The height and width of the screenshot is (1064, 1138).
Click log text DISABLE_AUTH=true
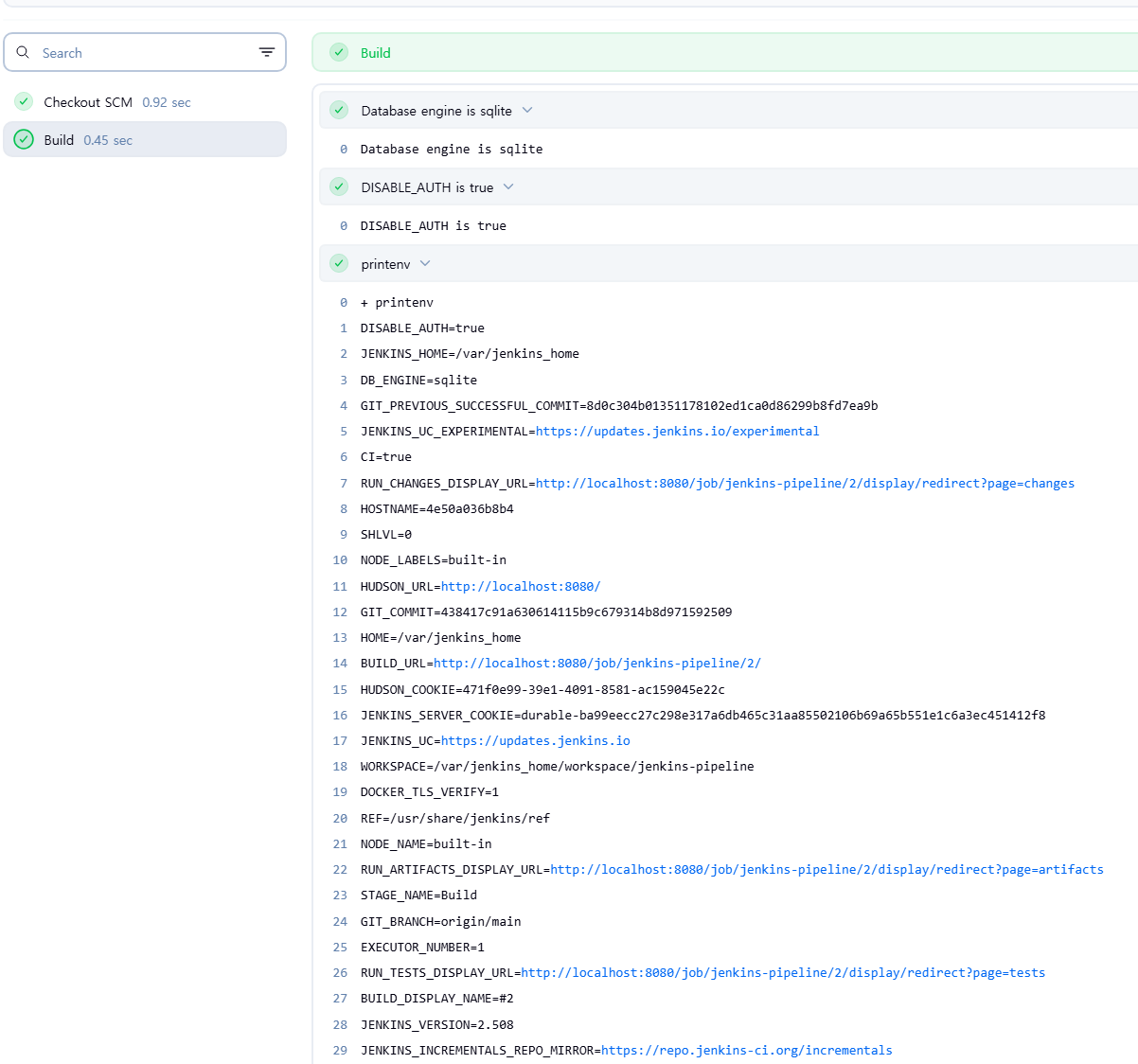coord(422,328)
